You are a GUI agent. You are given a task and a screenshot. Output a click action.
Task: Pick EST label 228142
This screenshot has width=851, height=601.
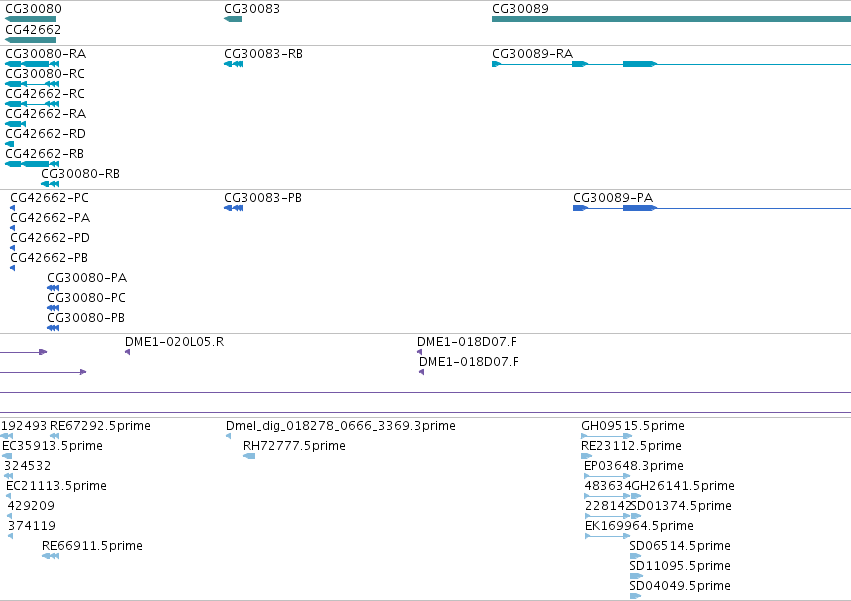[x=608, y=507]
